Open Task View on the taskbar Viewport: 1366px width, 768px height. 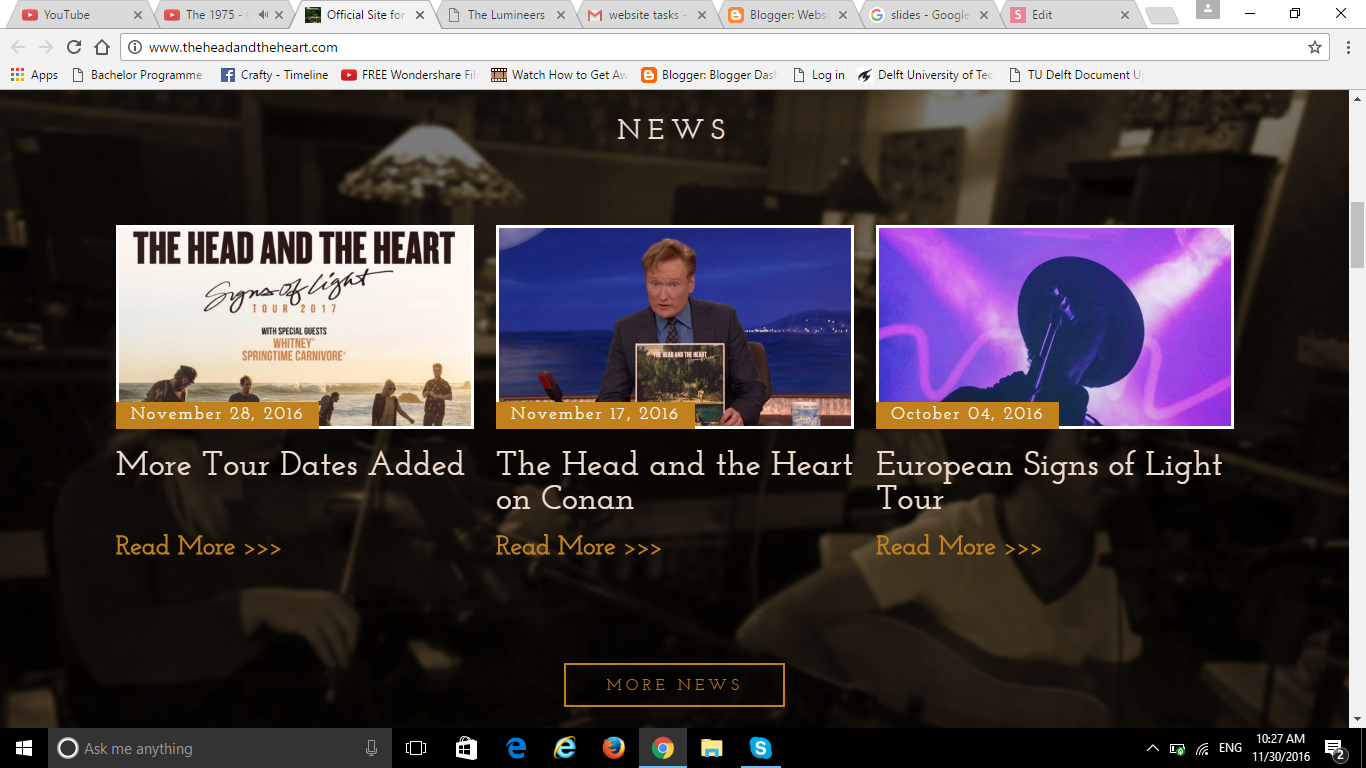point(416,748)
